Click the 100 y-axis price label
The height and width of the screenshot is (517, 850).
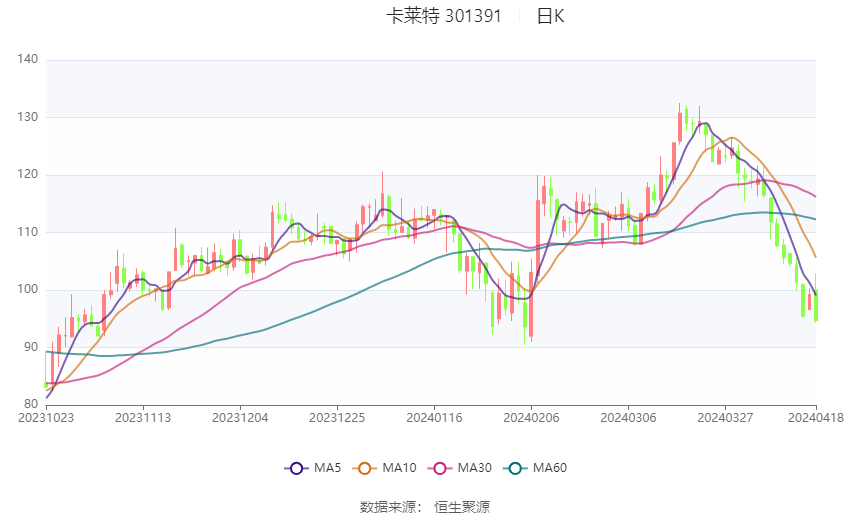28,290
